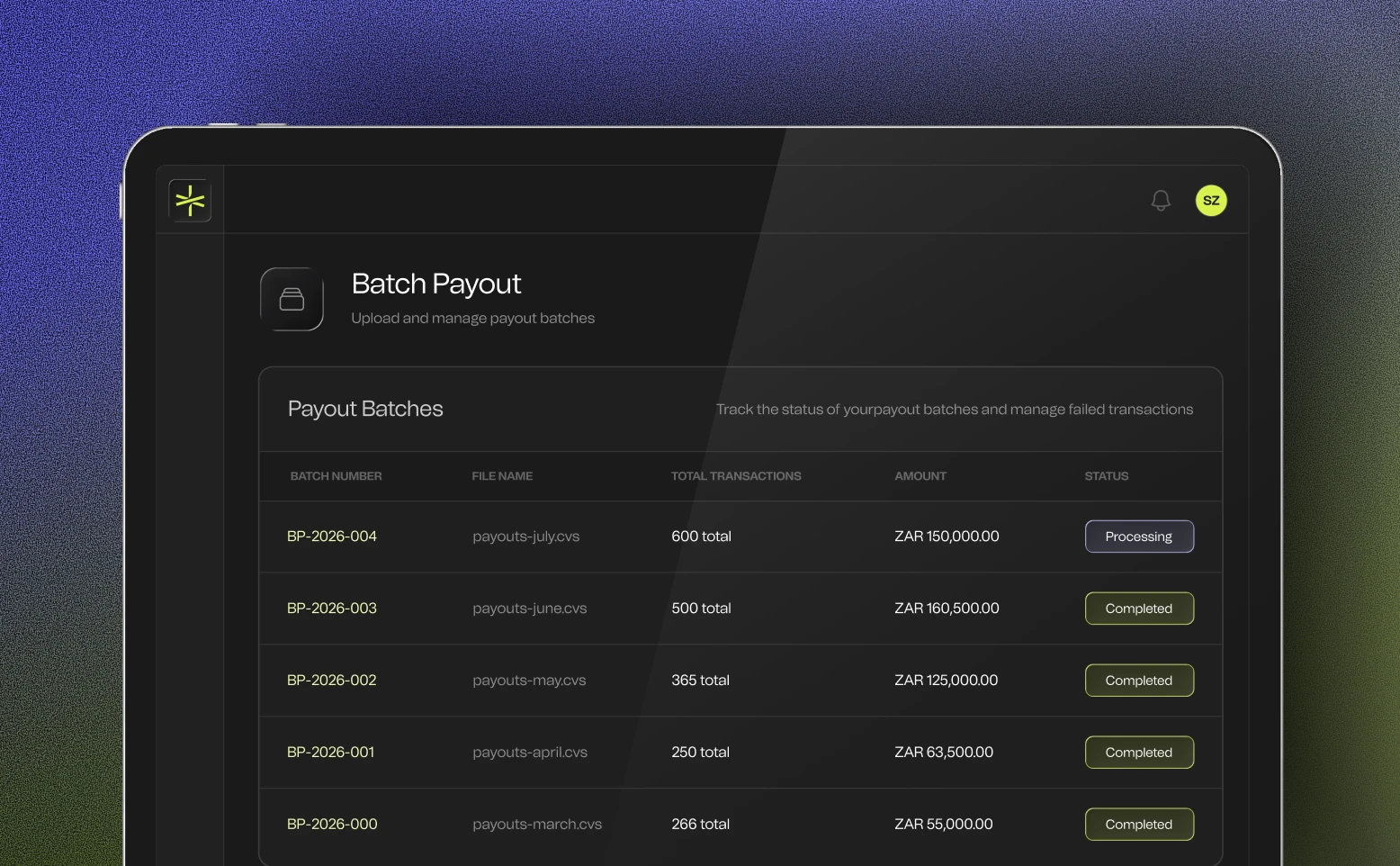Click the STATUS column header

[x=1106, y=475]
